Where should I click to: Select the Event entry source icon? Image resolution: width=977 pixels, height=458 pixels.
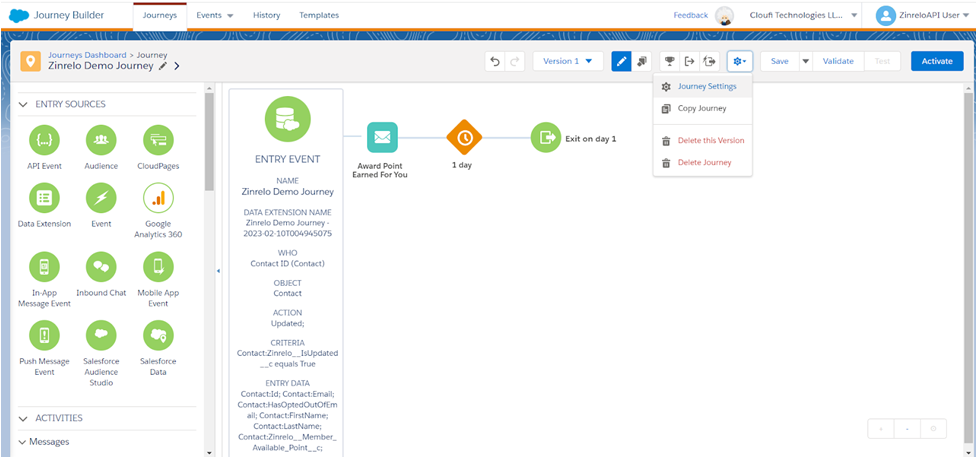101,198
